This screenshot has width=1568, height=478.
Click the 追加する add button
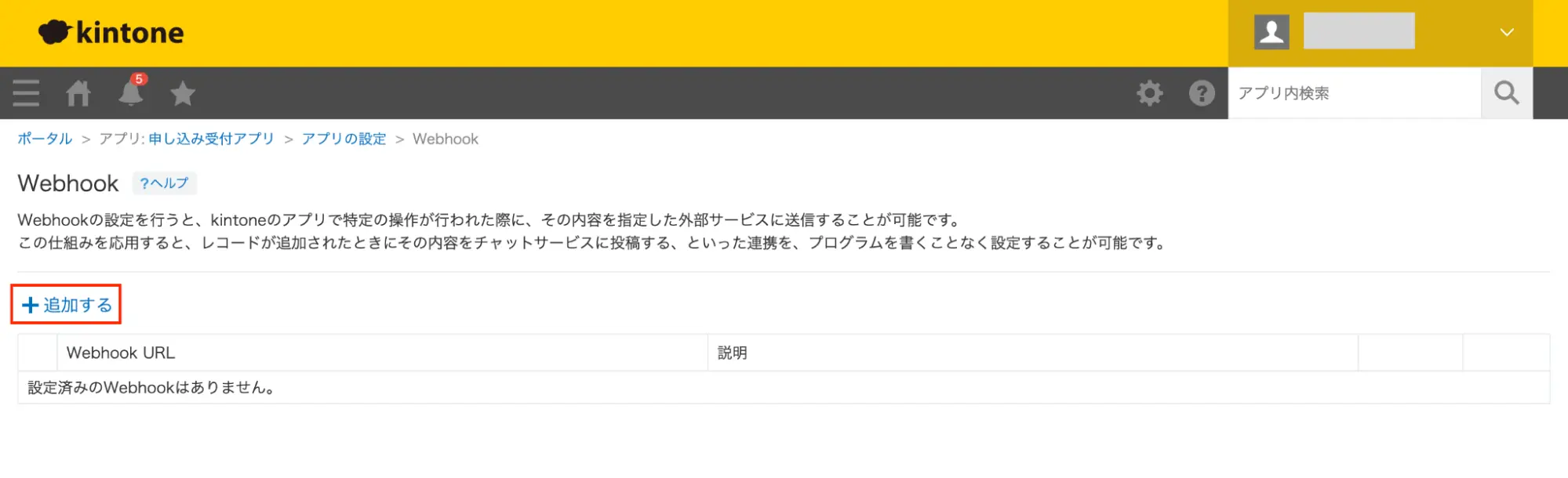coord(66,304)
